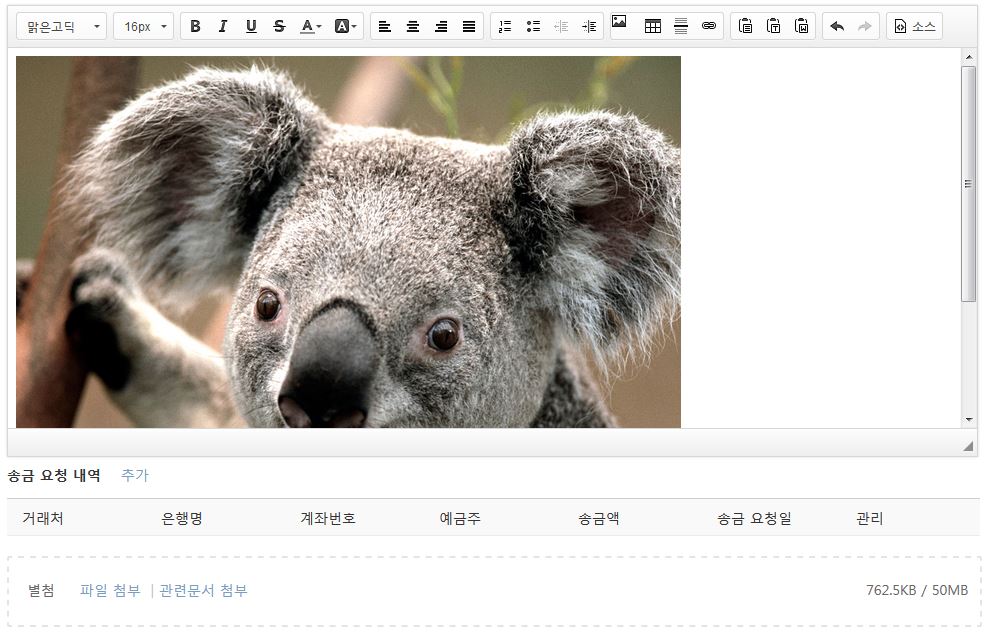The image size is (990, 633).
Task: Open the text color picker dropdown
Action: click(311, 27)
